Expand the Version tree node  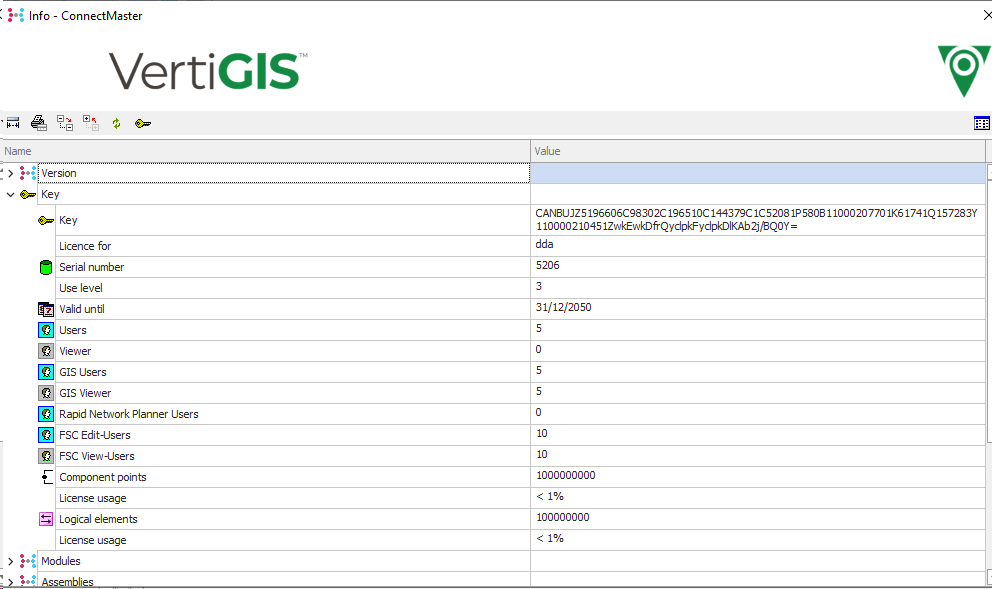point(11,173)
